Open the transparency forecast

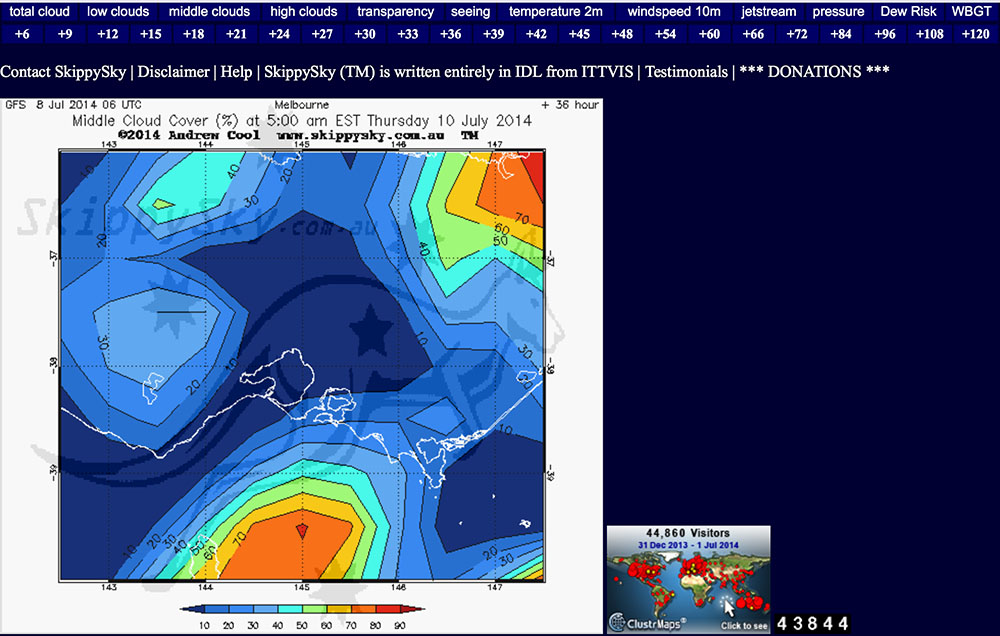tap(395, 11)
